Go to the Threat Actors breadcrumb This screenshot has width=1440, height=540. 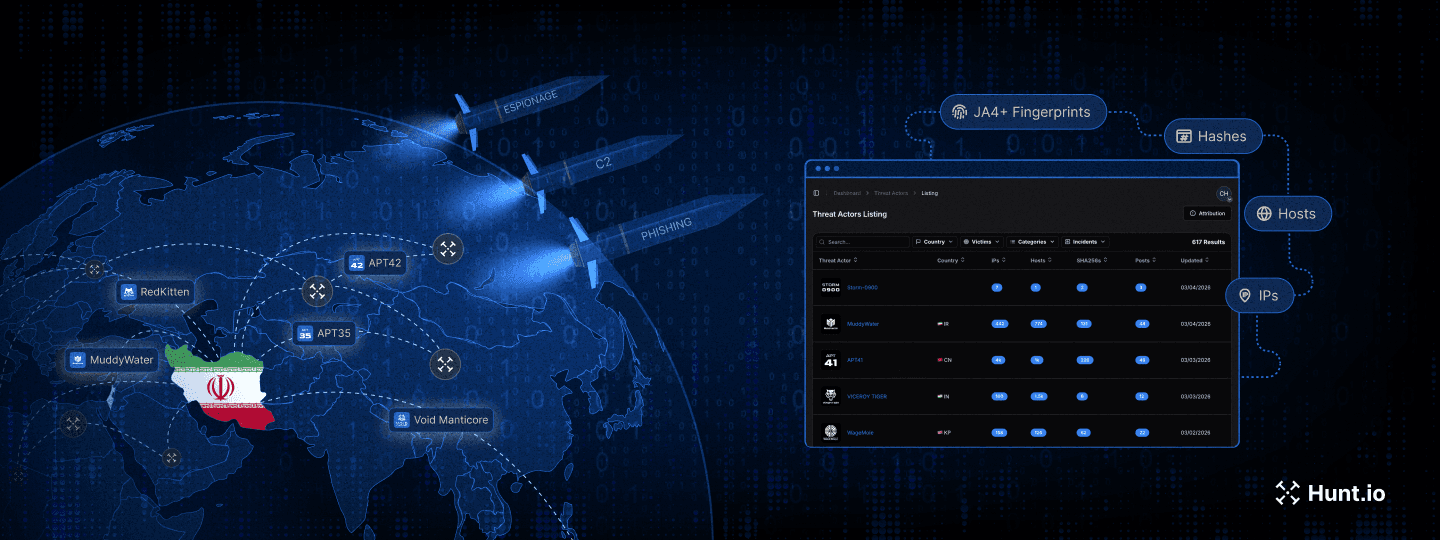tap(891, 193)
